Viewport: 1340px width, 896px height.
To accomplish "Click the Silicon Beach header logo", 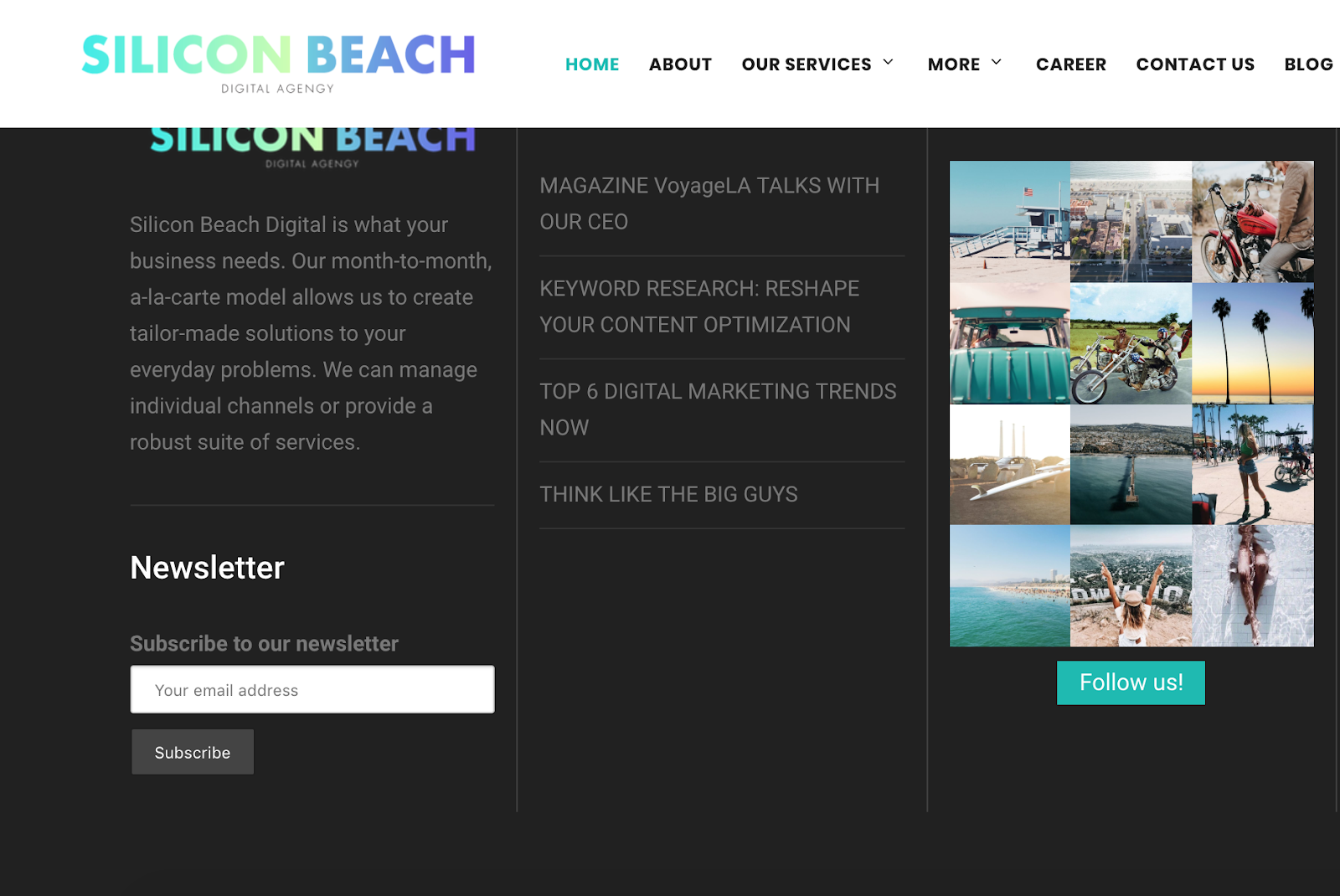I will (x=278, y=64).
